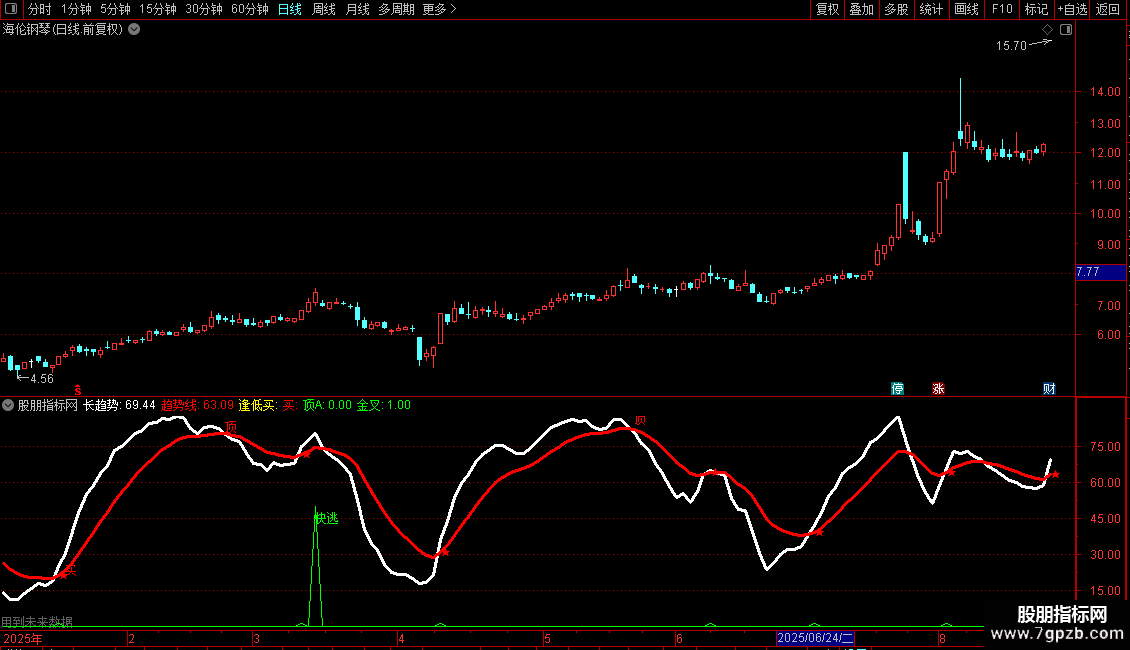Click the 15.70 high price label

click(x=1011, y=45)
